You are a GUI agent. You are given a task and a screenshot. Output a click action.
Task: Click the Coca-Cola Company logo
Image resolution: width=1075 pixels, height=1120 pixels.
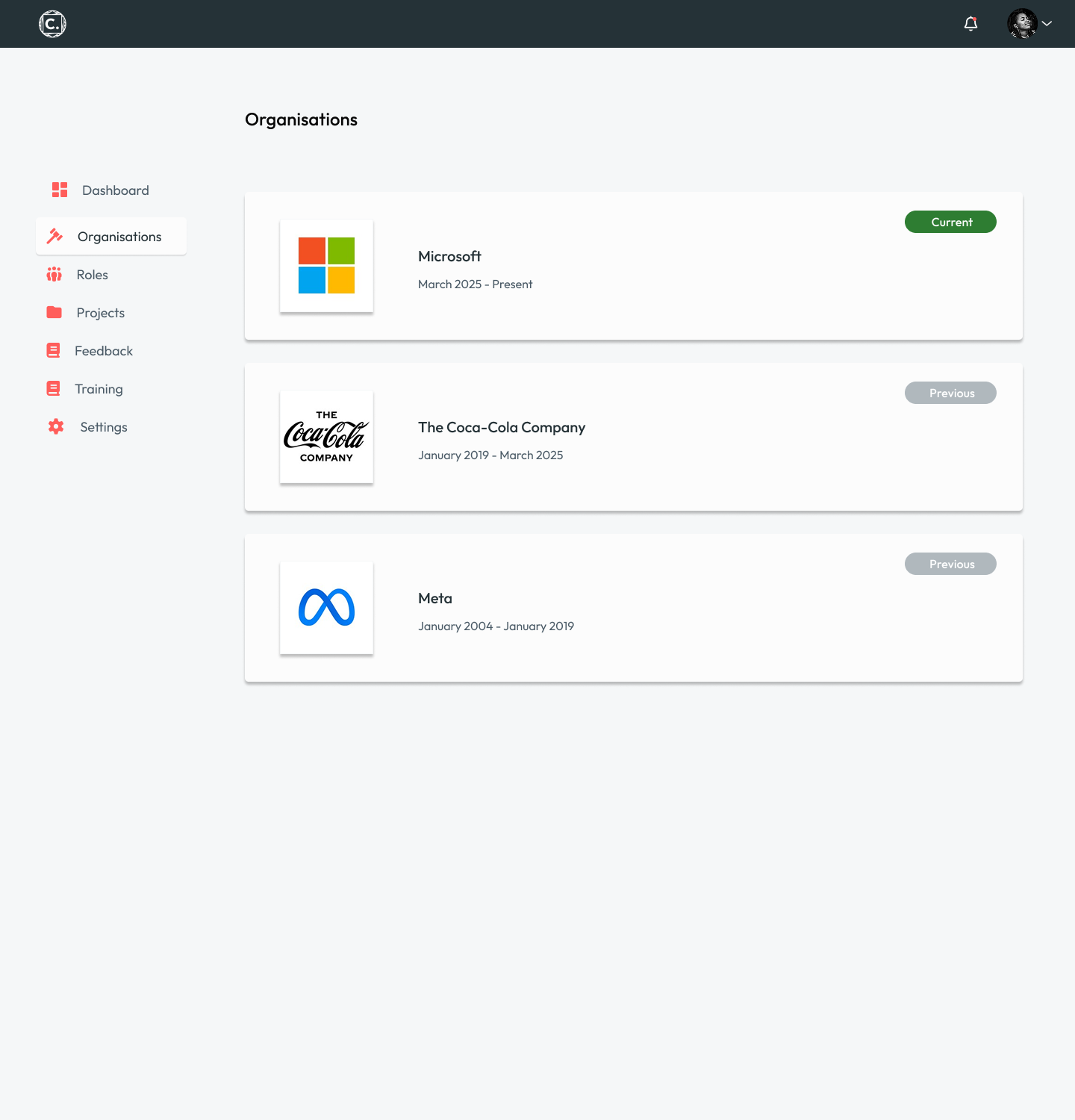(326, 437)
